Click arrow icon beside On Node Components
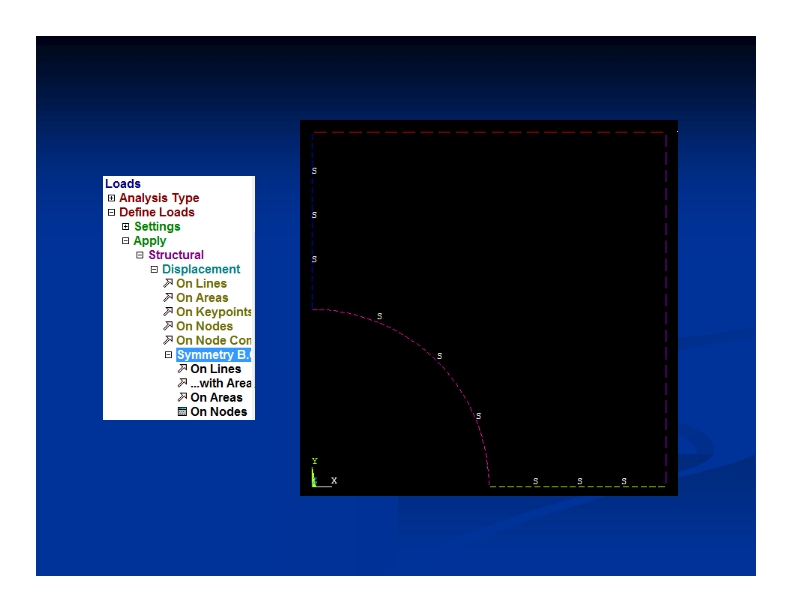 click(168, 341)
